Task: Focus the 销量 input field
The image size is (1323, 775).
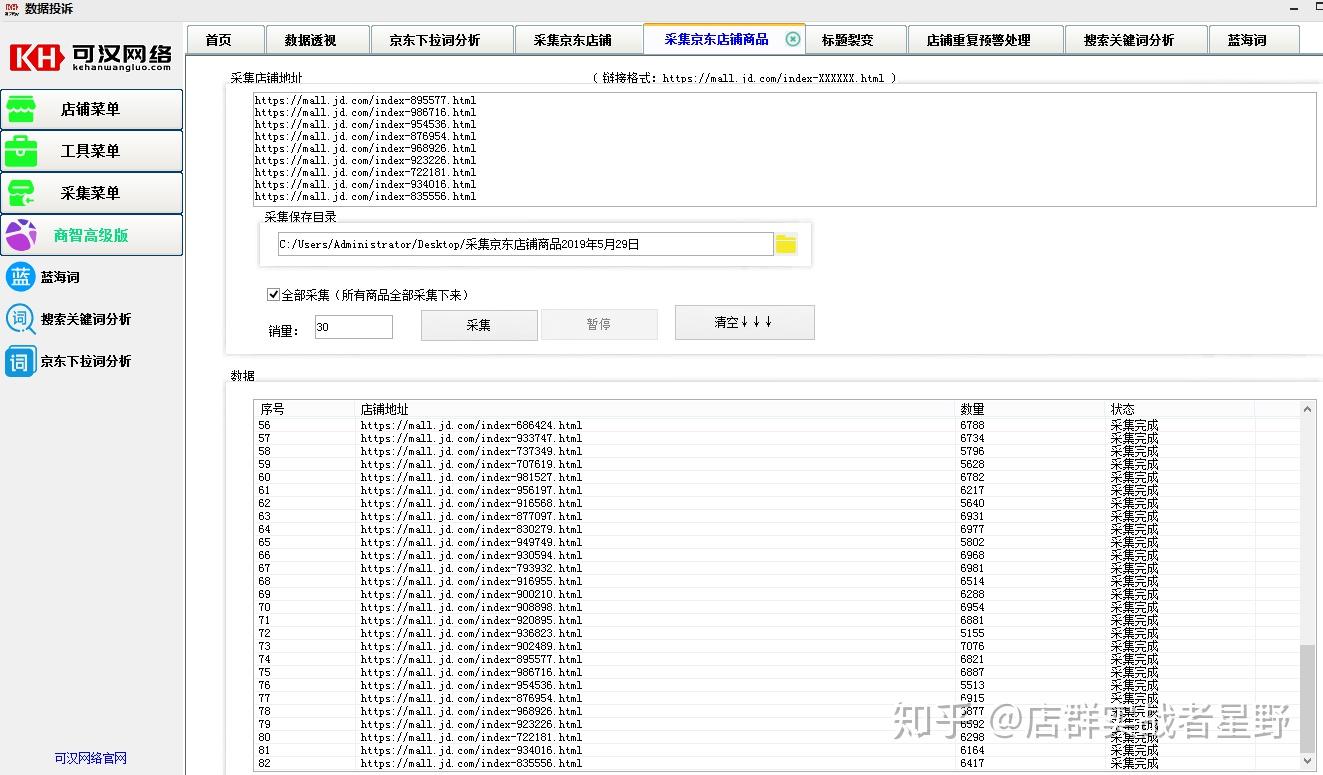Action: coord(354,327)
